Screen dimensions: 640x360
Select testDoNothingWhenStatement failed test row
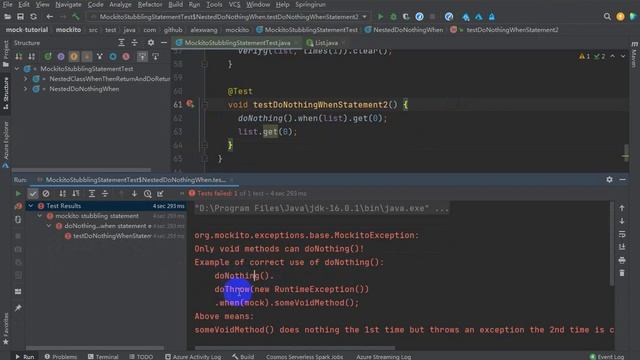click(108, 236)
